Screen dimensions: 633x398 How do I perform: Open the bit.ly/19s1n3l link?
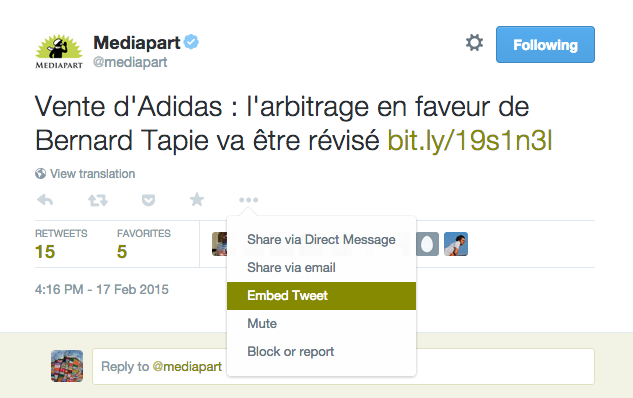[470, 141]
